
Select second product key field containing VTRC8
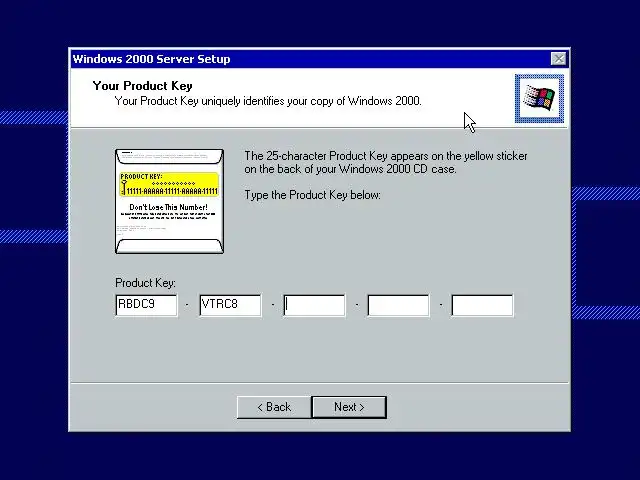pyautogui.click(x=231, y=305)
